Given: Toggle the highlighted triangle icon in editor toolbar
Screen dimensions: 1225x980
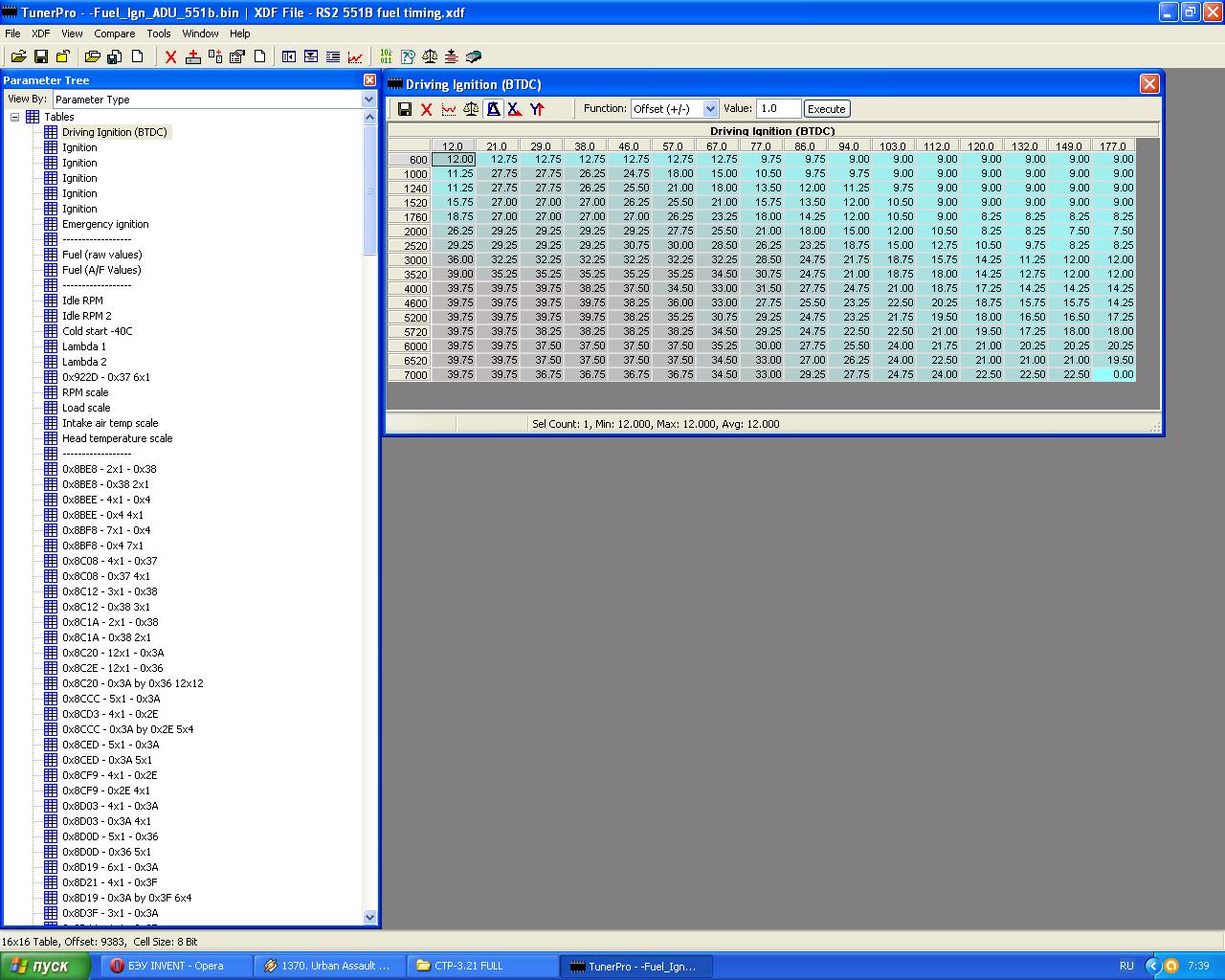Looking at the screenshot, I should pos(493,109).
